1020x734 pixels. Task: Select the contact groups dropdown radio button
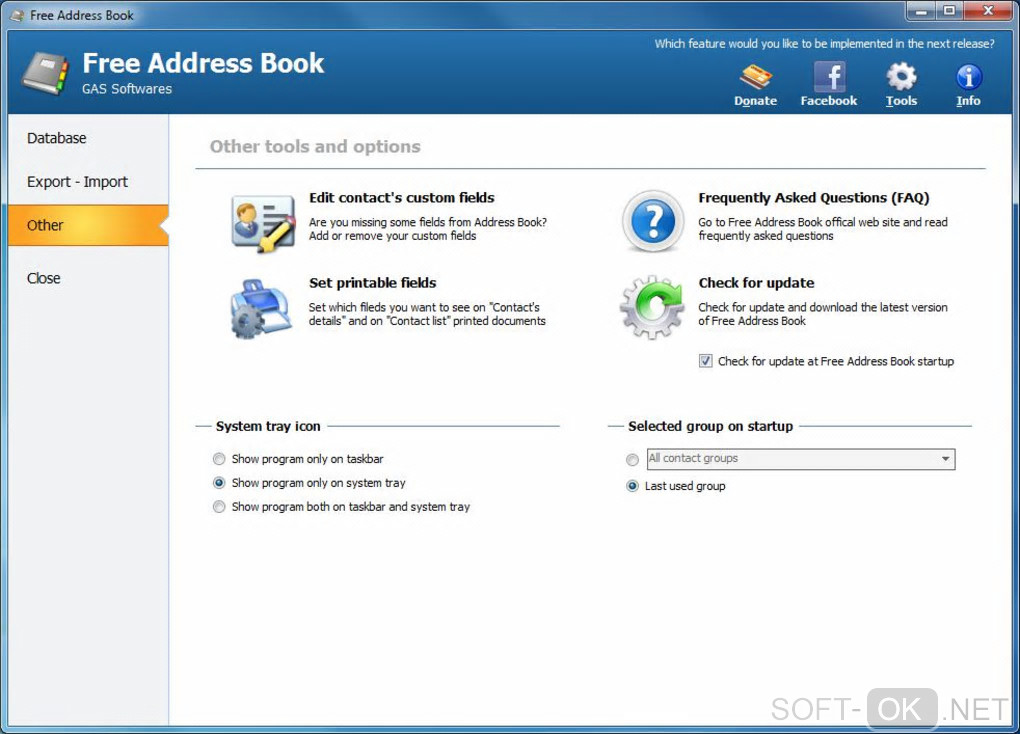pos(632,460)
